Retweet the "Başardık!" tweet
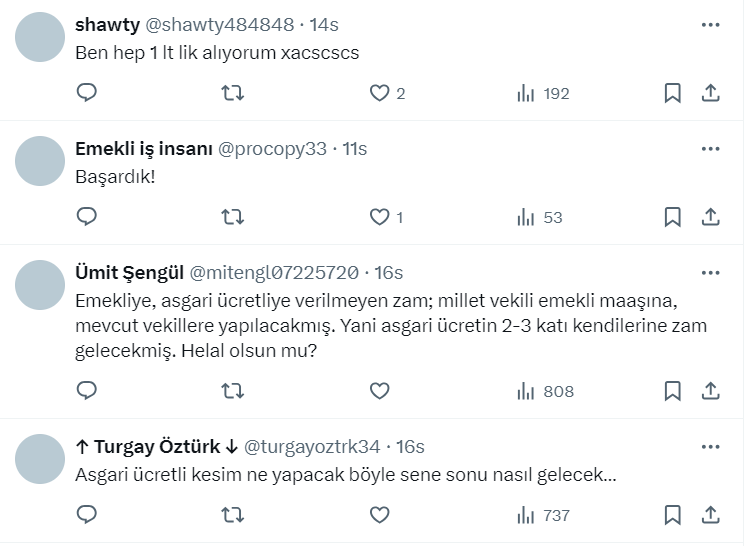 tap(233, 217)
